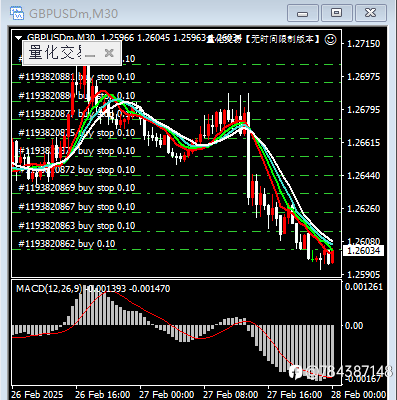Click the 0.001261 MACD scale value
This screenshot has height=400, width=397.
click(x=364, y=287)
